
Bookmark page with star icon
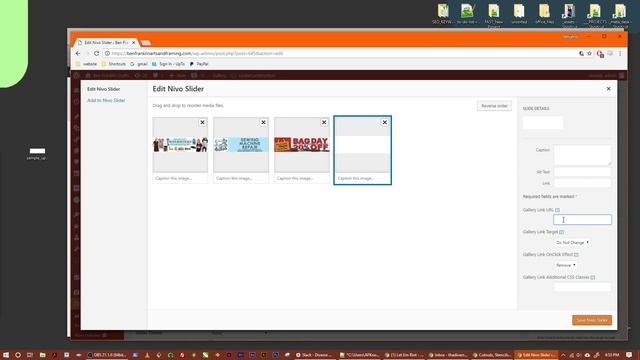(x=589, y=53)
